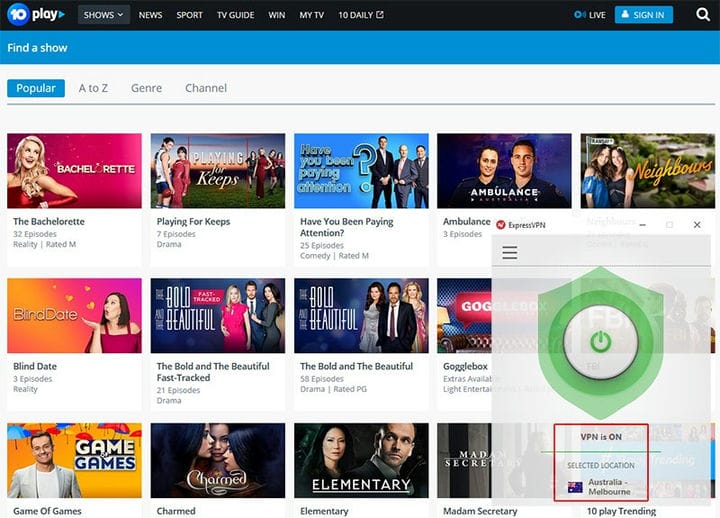The image size is (720, 518).
Task: Minimize the ExpressVPN window
Action: 642,225
